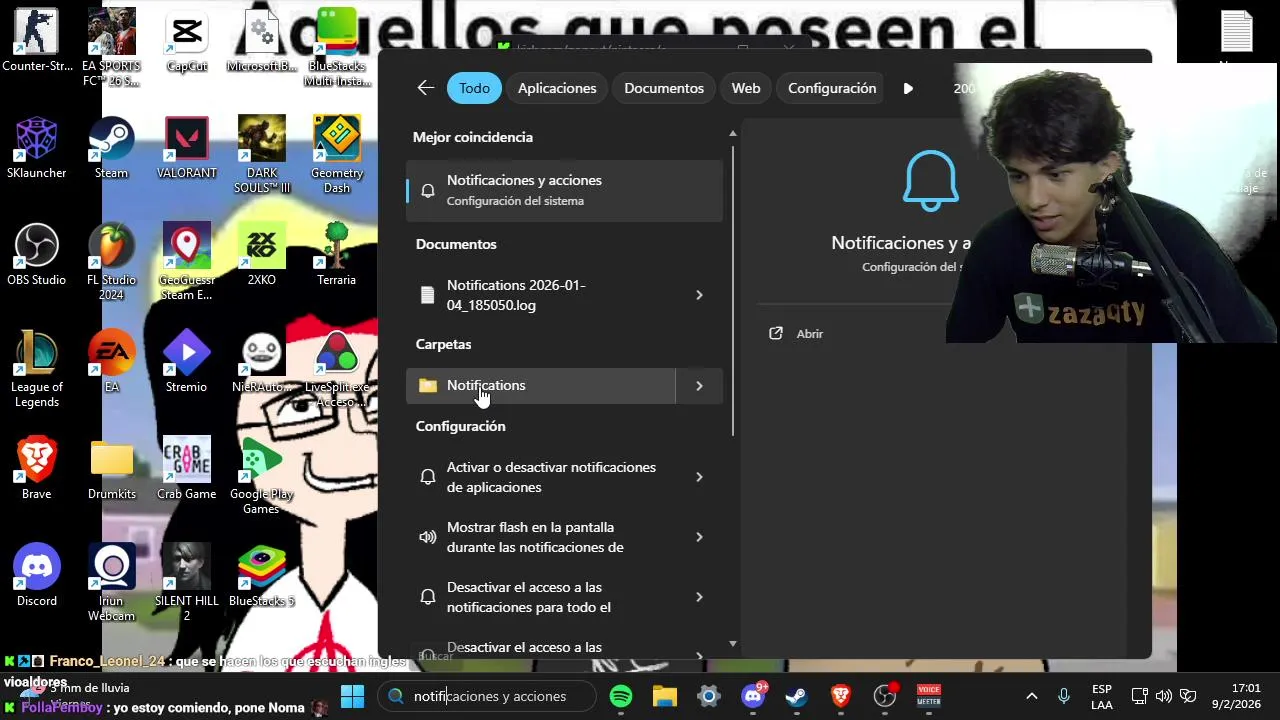The width and height of the screenshot is (1280, 720).
Task: Switch to the Web search filter
Action: tap(746, 88)
